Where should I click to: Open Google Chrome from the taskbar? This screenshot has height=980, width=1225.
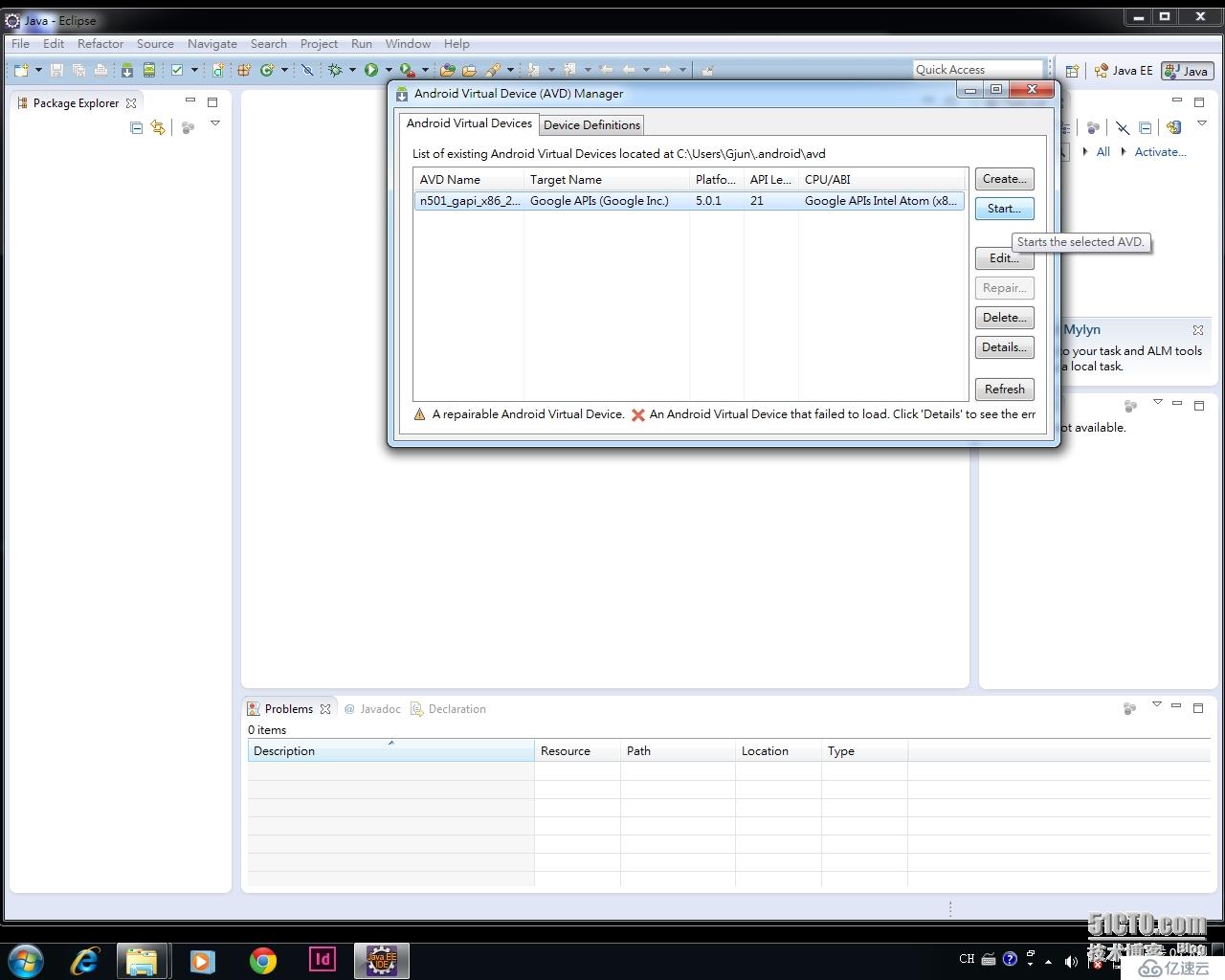tap(263, 960)
